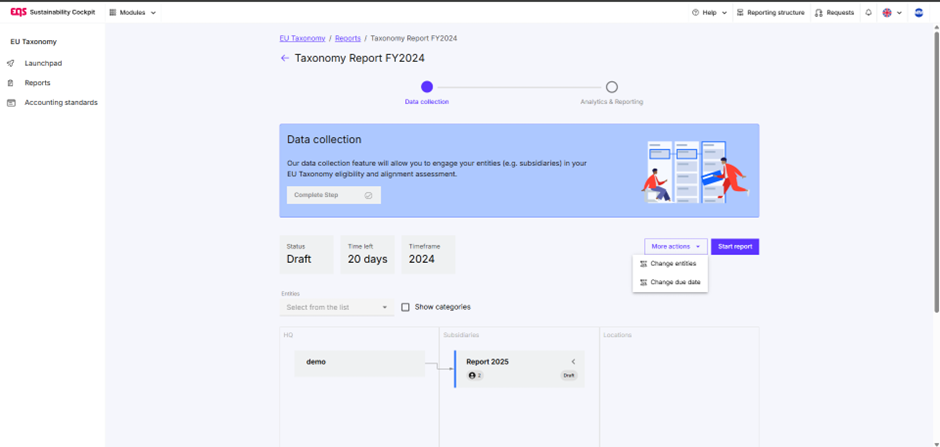Click the back arrow beside report title
This screenshot has width=940, height=447.
point(285,58)
